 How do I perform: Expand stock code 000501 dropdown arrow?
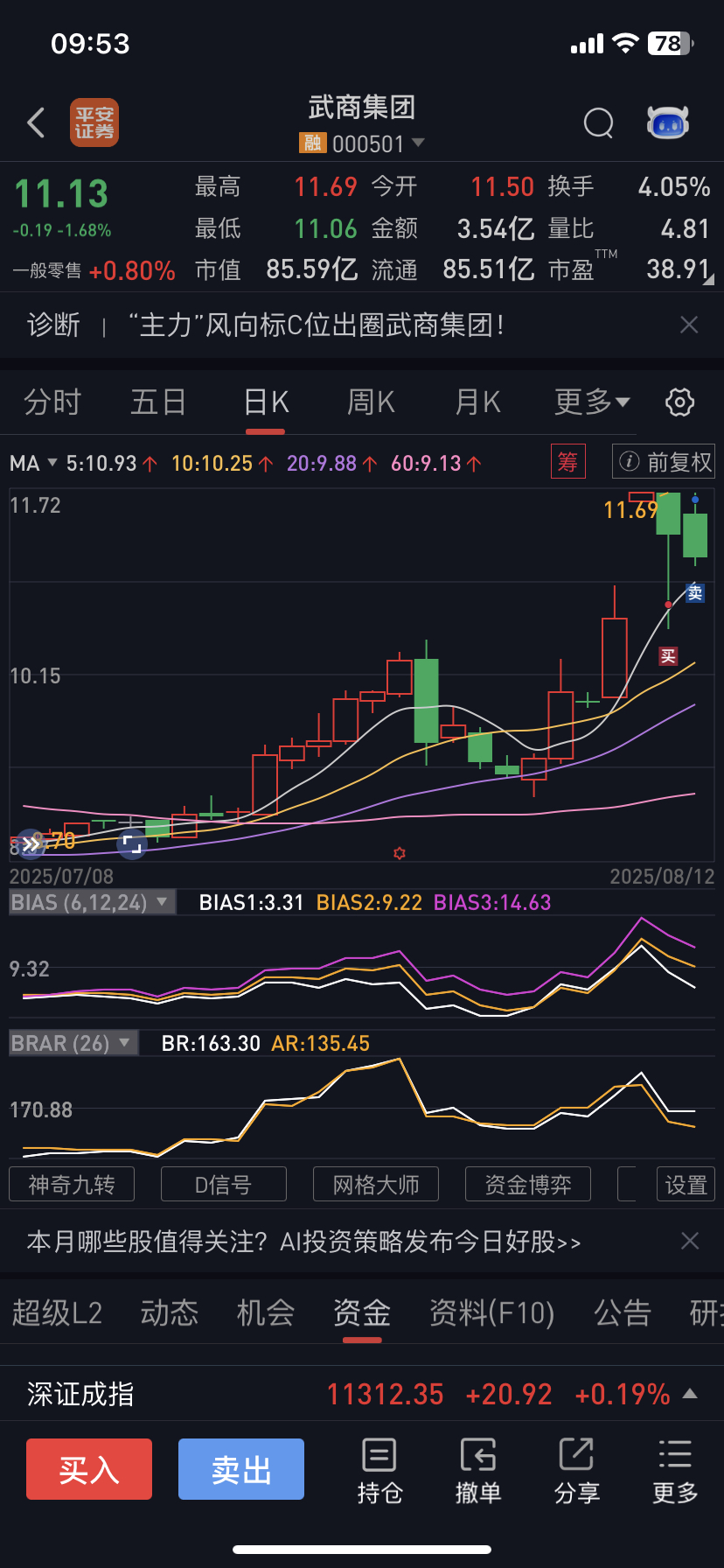pos(418,143)
